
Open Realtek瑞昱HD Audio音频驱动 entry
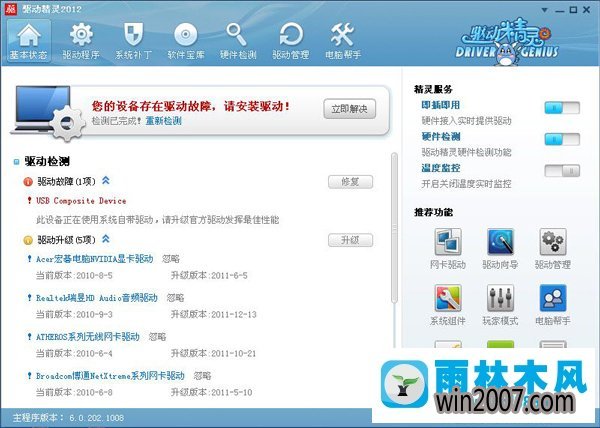pyautogui.click(x=97, y=298)
